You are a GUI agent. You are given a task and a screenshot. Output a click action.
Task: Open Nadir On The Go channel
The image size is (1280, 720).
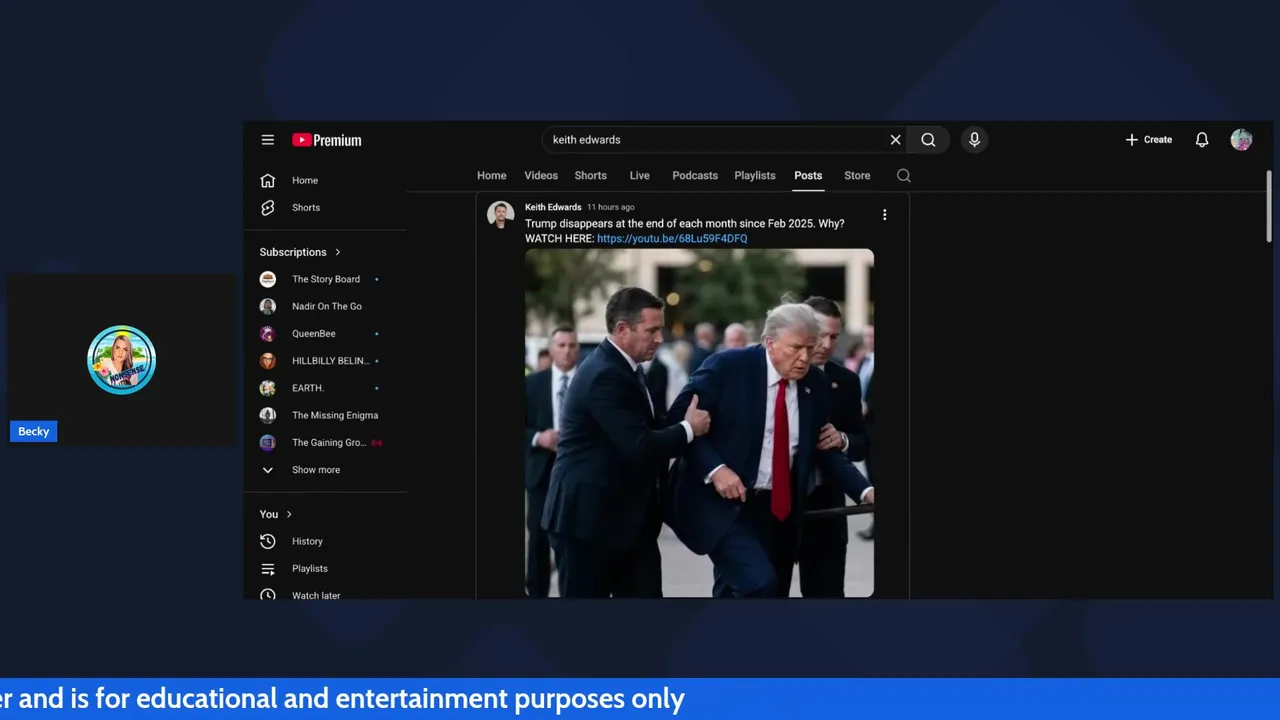(x=326, y=306)
